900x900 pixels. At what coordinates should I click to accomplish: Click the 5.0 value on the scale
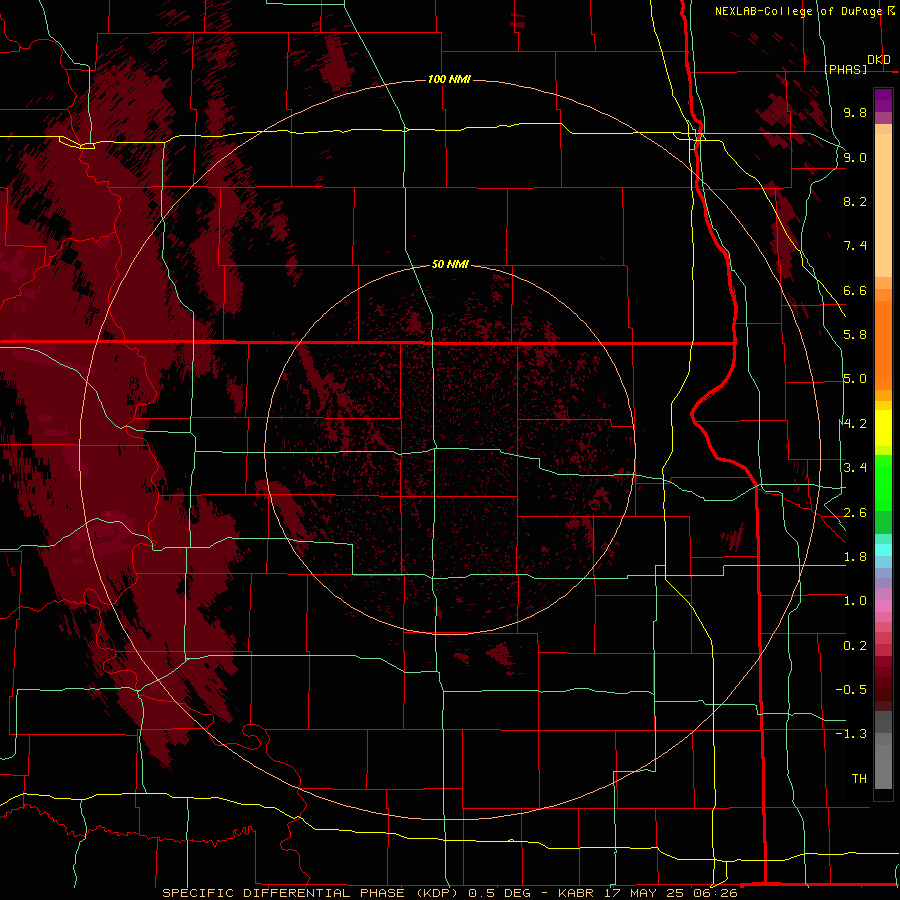click(x=855, y=379)
